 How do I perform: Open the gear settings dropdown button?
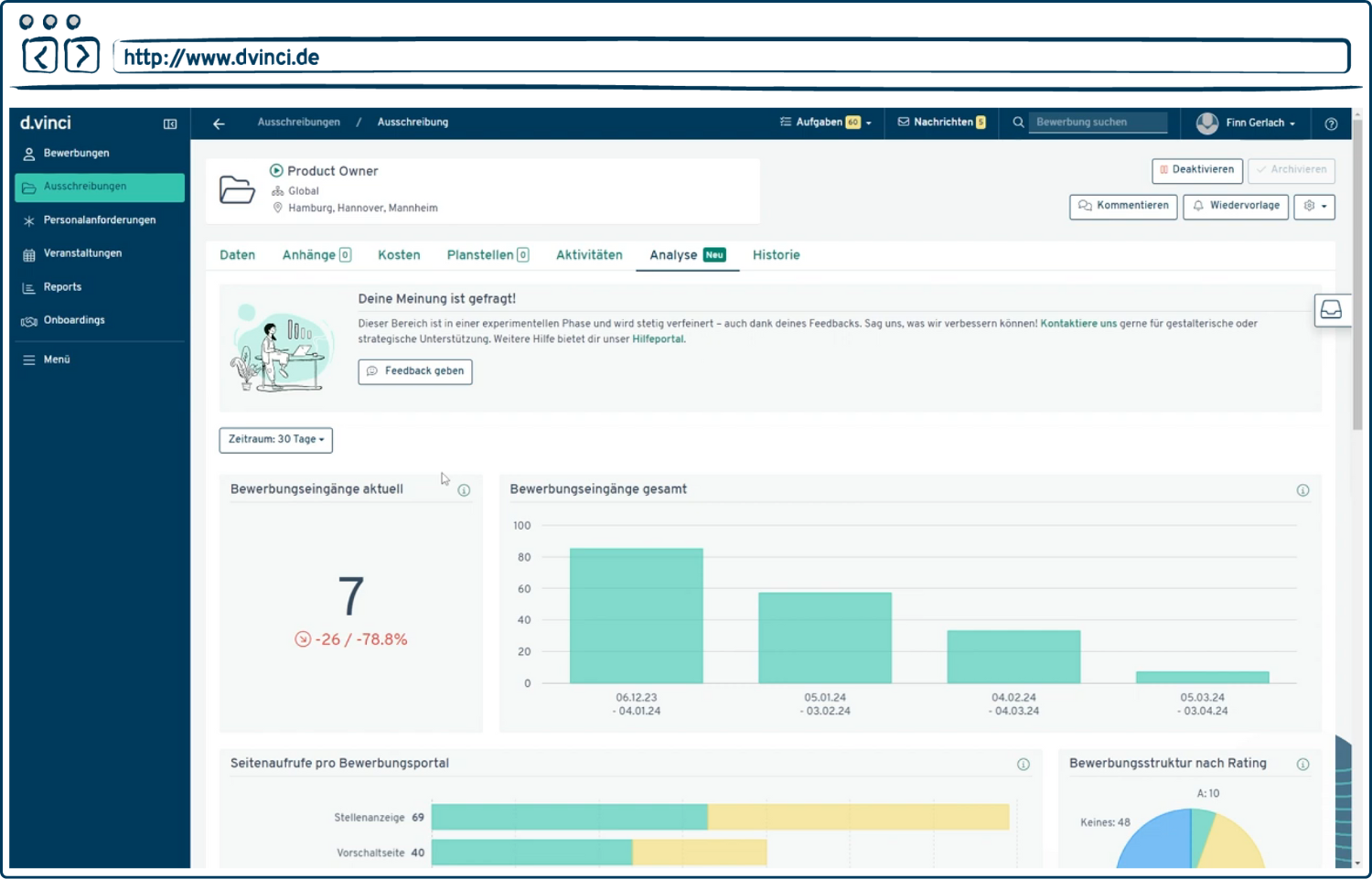click(x=1313, y=207)
